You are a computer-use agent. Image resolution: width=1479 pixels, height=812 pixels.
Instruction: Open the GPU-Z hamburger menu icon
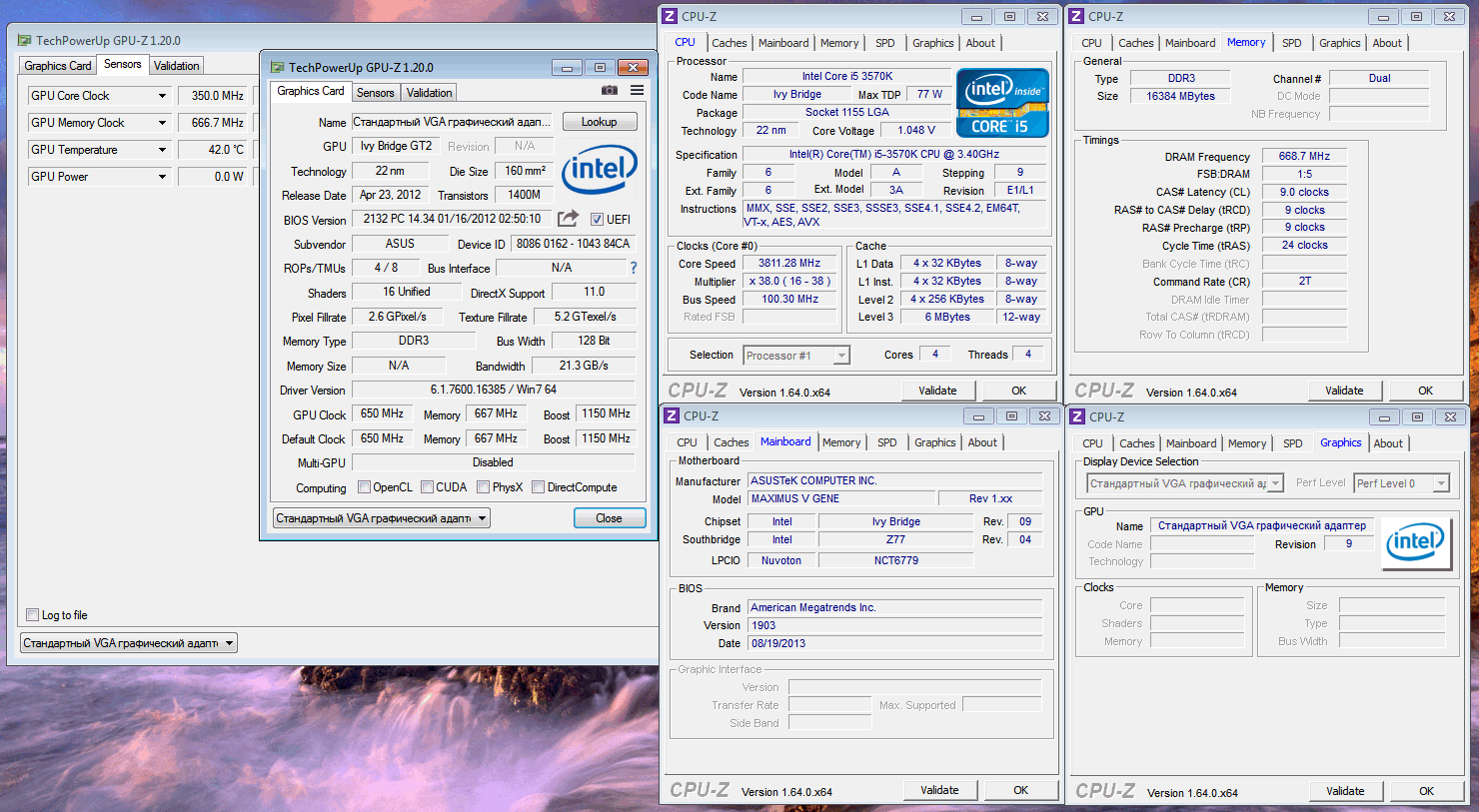click(x=637, y=91)
